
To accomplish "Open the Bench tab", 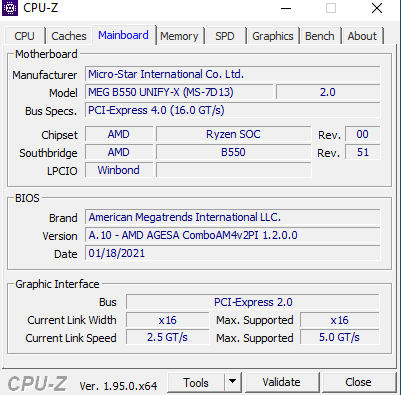I will pyautogui.click(x=320, y=36).
